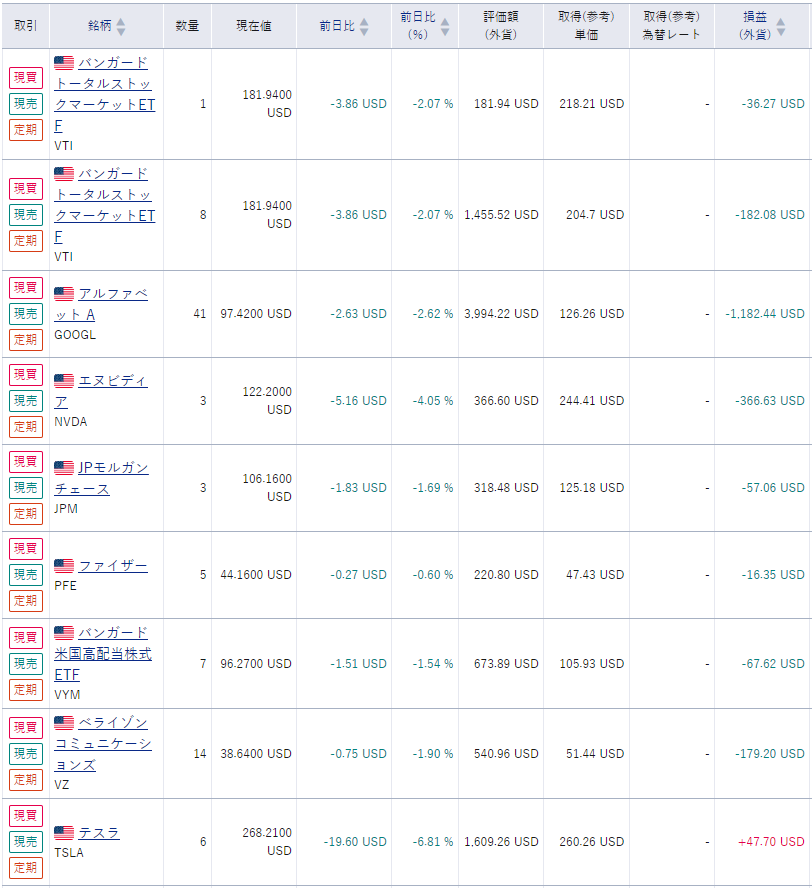Screen dimensions: 812x888
Task: Sort ascending by 前日比(%) column arrow
Action: coord(445,21)
